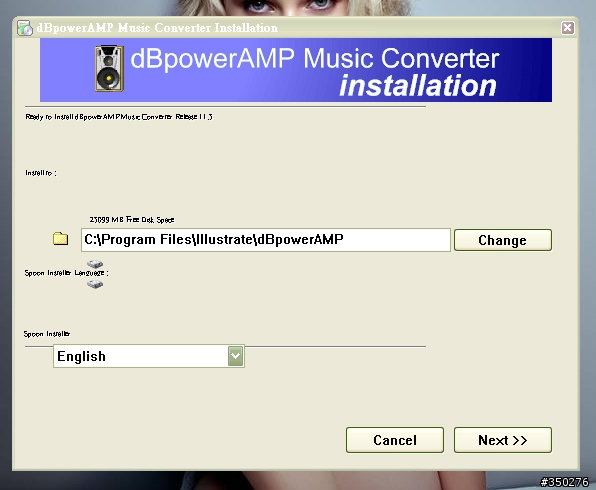Click the lower disk drive icon
The width and height of the screenshot is (596, 490).
pyautogui.click(x=95, y=284)
